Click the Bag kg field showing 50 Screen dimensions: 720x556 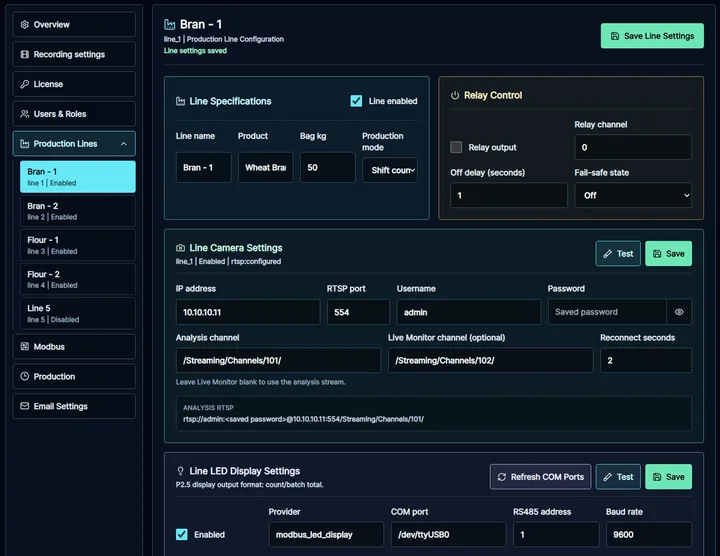(328, 168)
